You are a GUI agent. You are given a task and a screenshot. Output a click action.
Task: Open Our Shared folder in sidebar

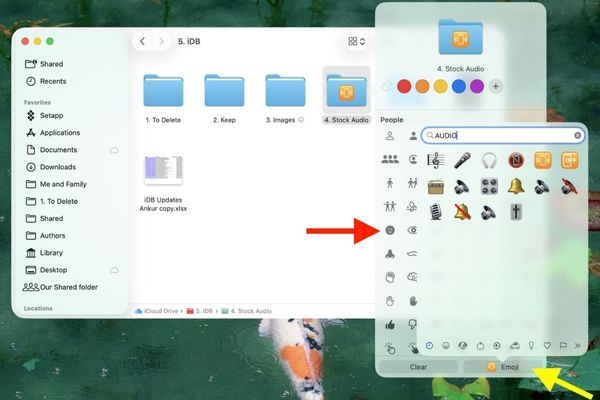click(60, 287)
